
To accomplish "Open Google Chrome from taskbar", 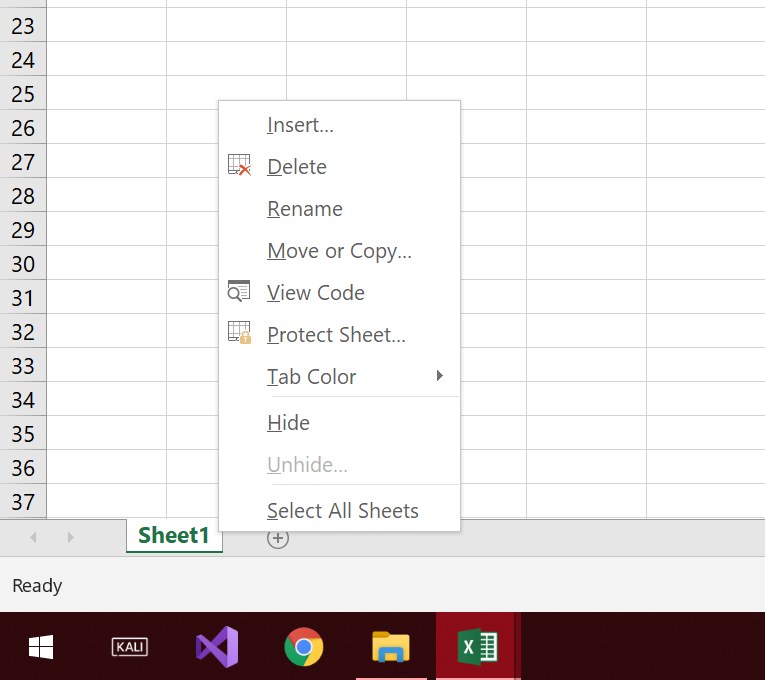I will tap(304, 647).
